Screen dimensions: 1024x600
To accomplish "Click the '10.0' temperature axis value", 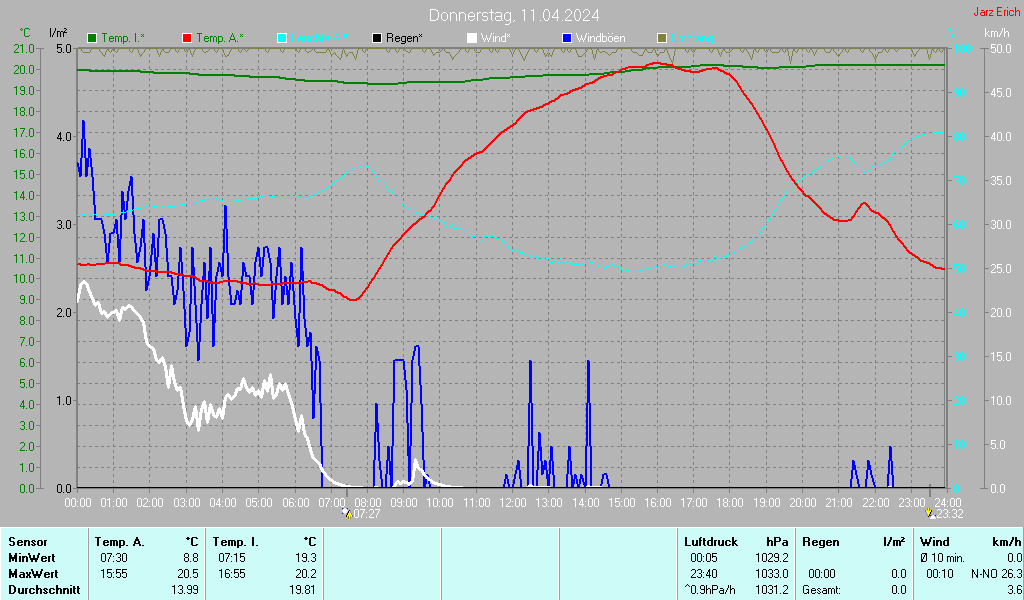I will click(24, 279).
